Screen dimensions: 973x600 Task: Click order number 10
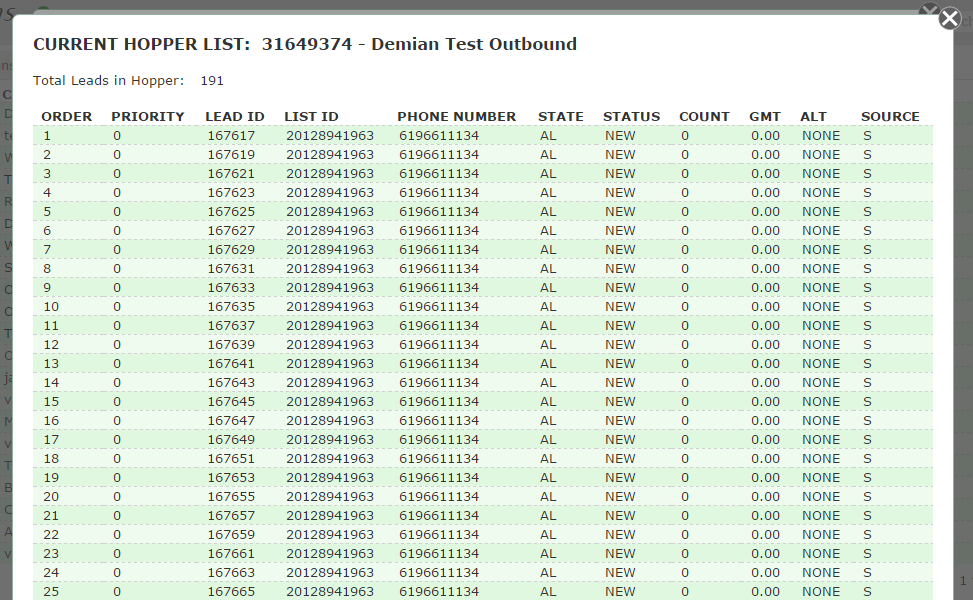click(x=51, y=307)
